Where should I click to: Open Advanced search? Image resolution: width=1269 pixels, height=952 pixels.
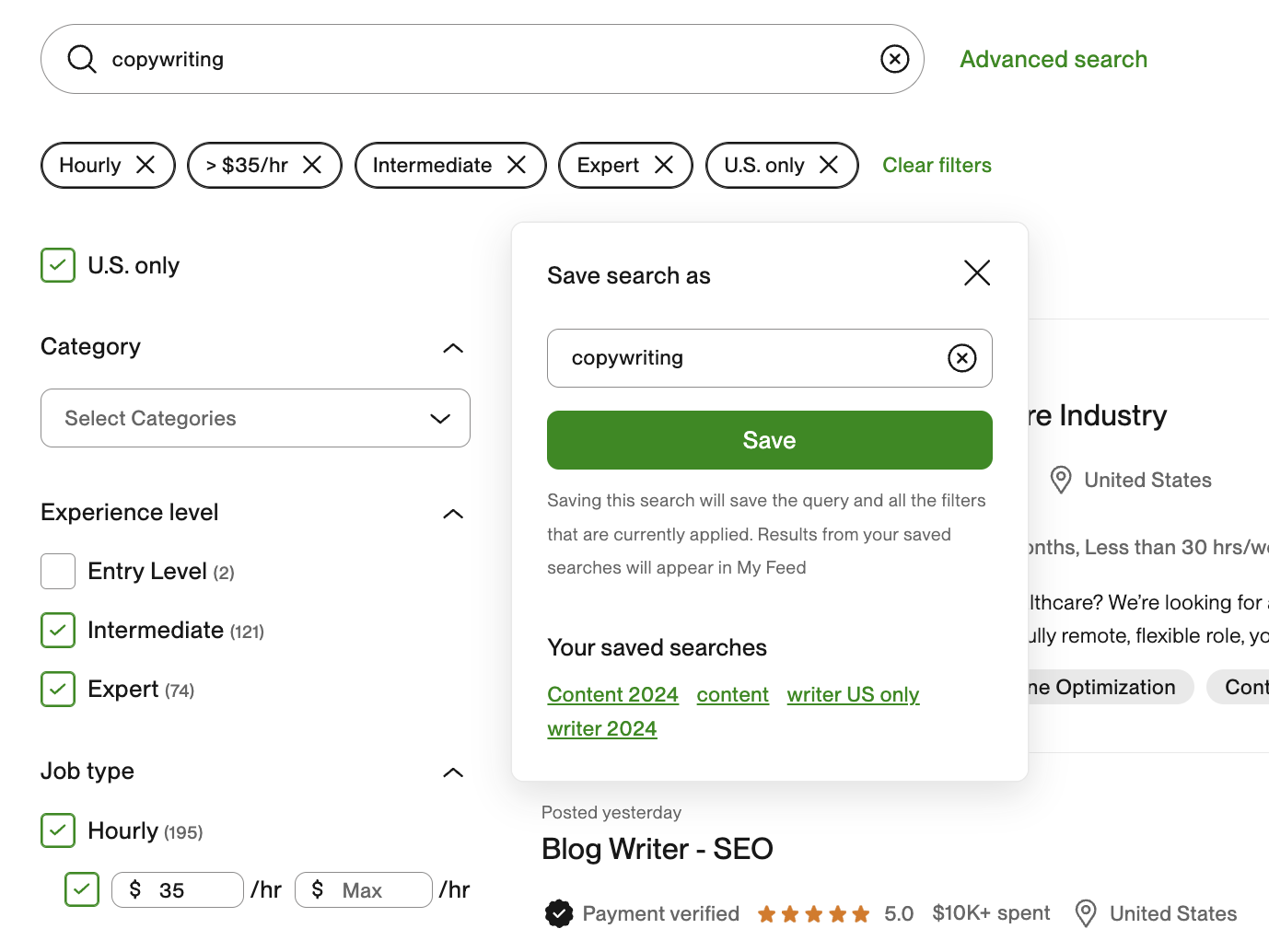1054,59
